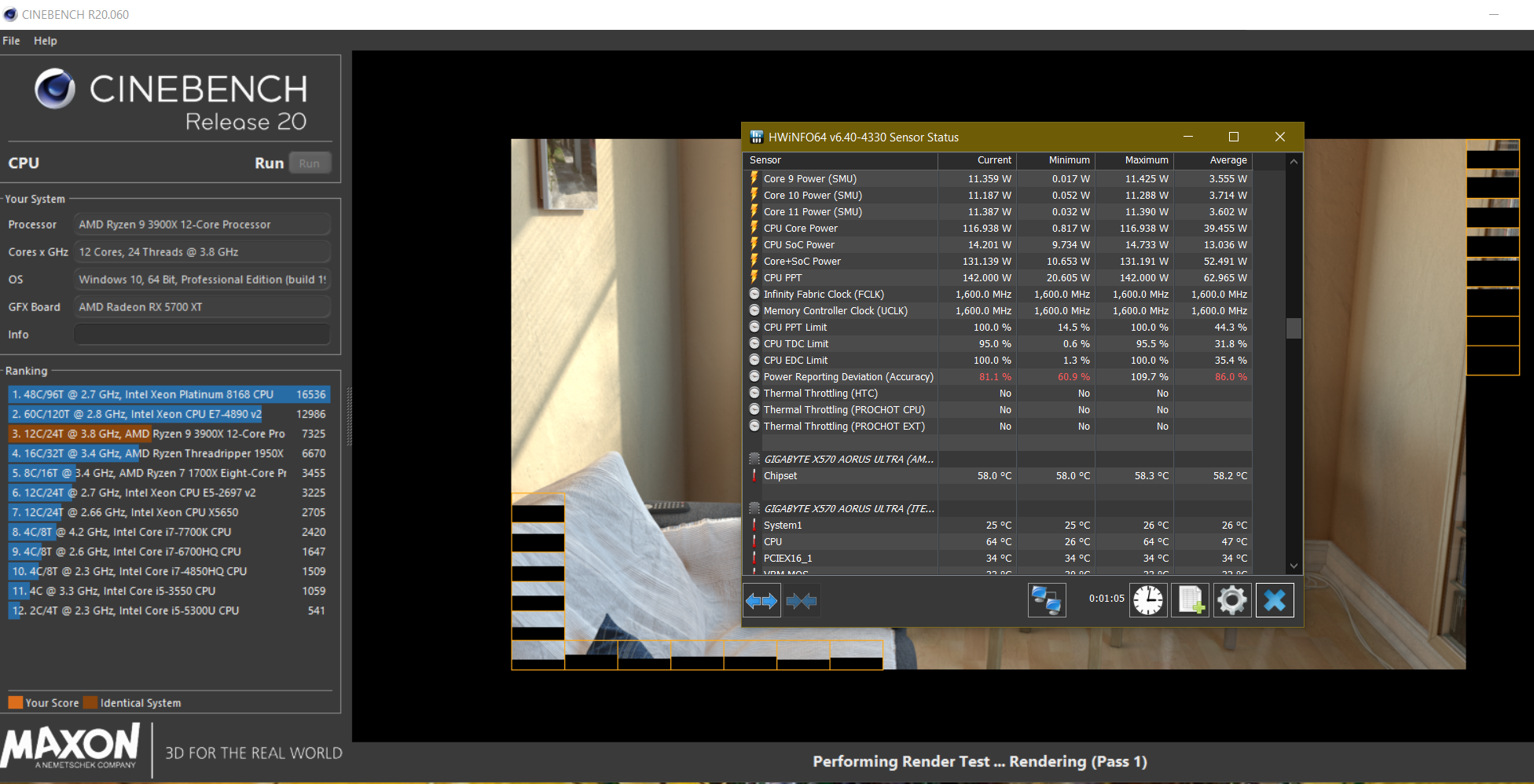Click CPU EDC Limit sensor row

tap(997, 360)
